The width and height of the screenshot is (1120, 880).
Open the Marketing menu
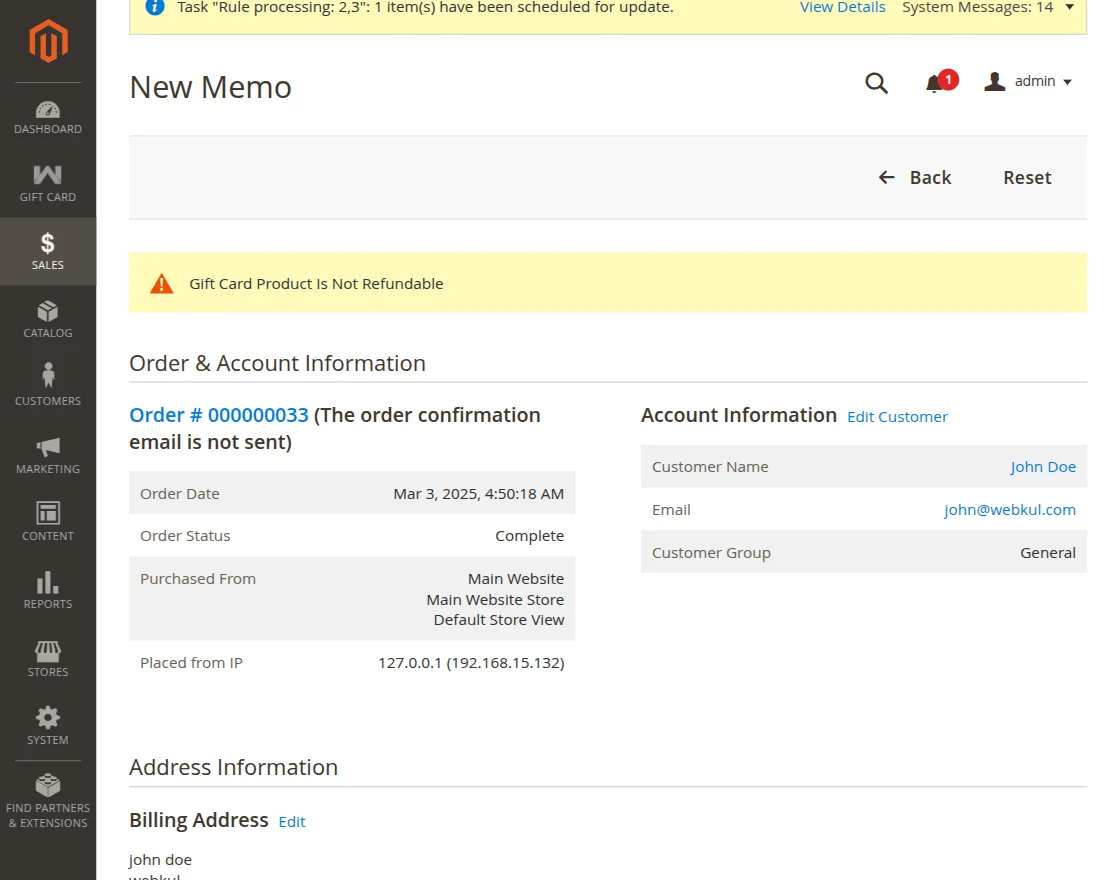pyautogui.click(x=48, y=456)
